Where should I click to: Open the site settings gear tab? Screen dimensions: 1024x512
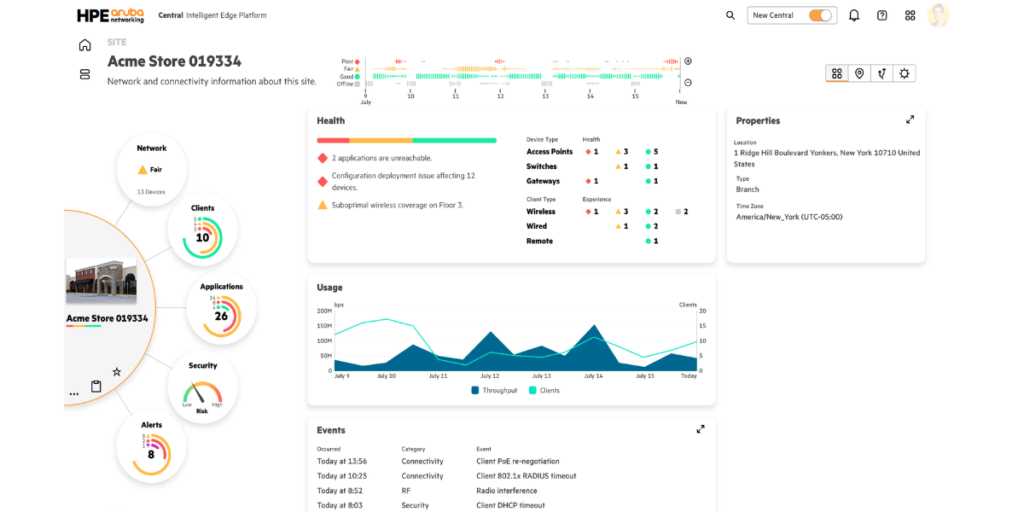[904, 73]
